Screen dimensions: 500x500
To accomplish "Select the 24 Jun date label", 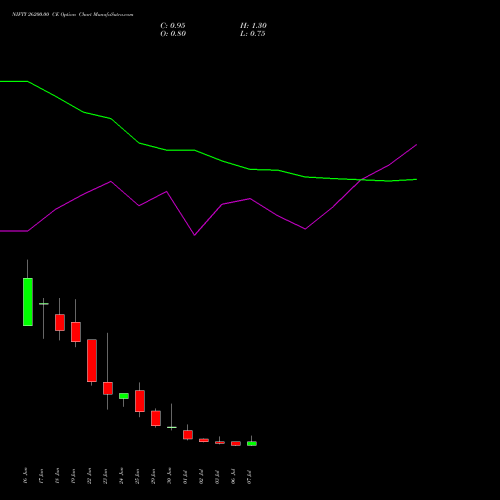I will 122,476.
